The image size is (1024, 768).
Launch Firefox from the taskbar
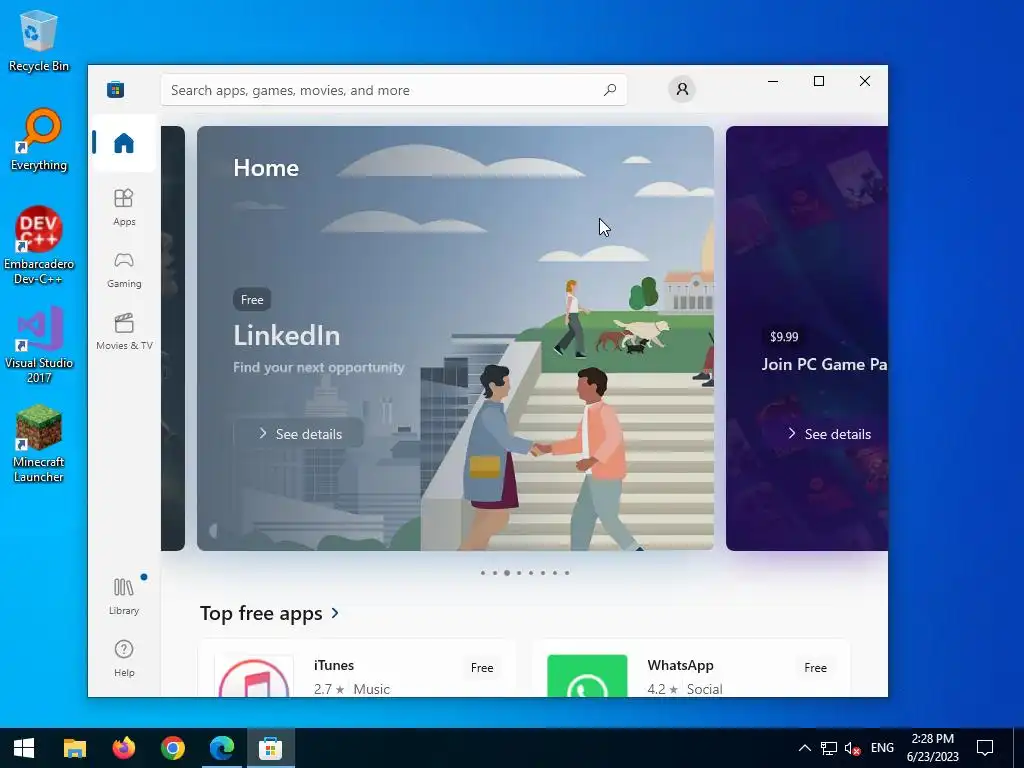[123, 748]
